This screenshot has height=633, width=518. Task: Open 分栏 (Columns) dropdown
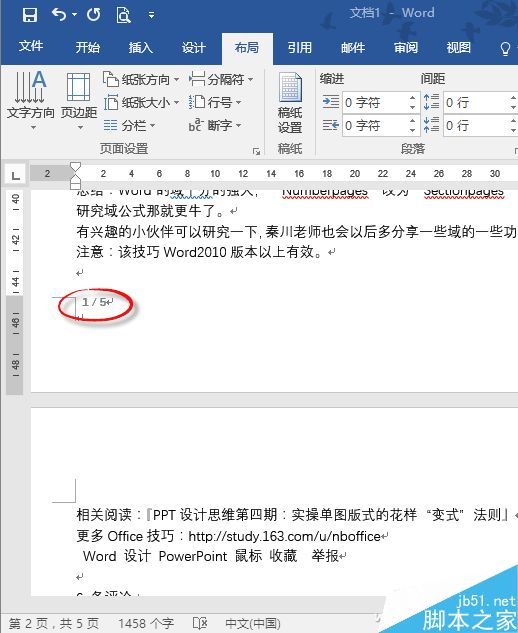[x=129, y=126]
